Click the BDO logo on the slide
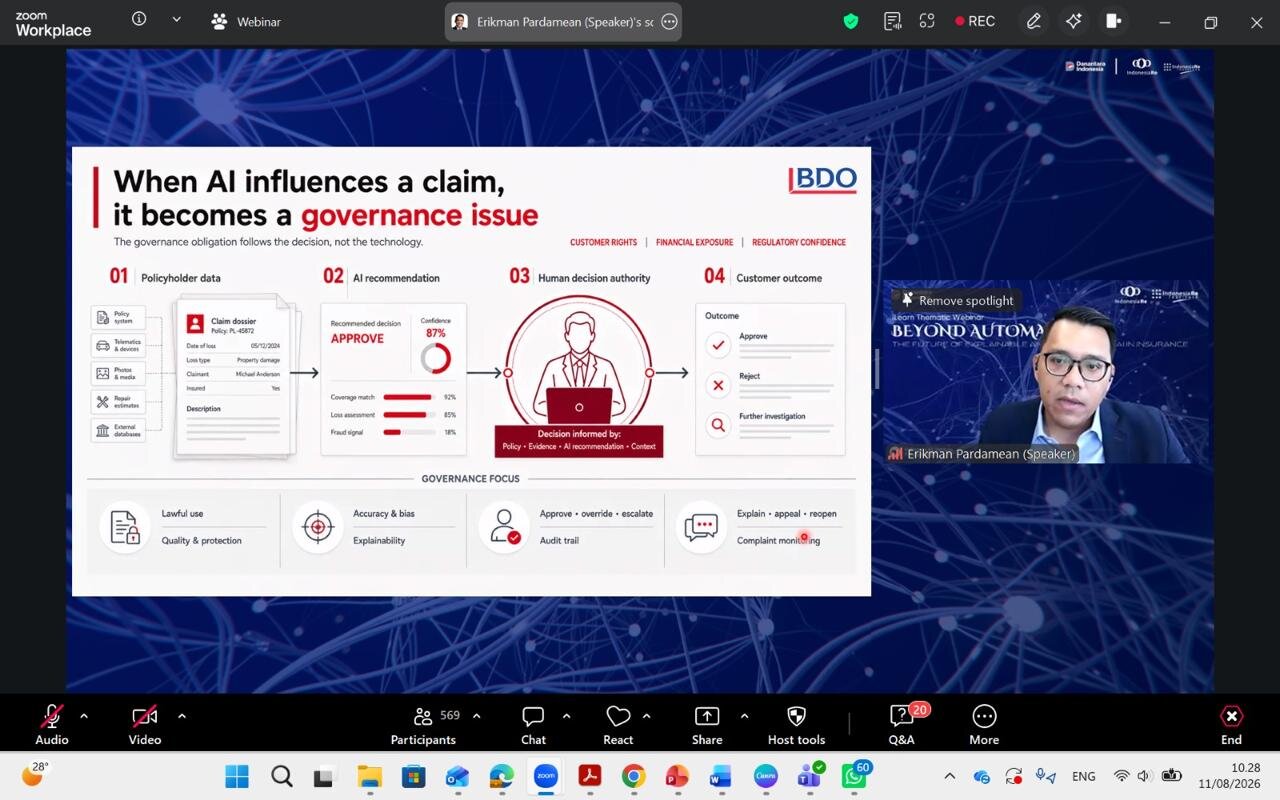The width and height of the screenshot is (1280, 800). pyautogui.click(x=823, y=180)
